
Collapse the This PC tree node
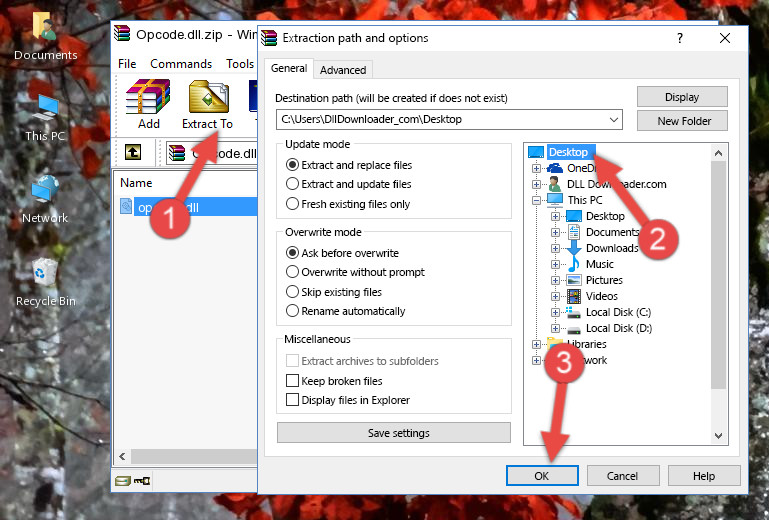pyautogui.click(x=536, y=200)
